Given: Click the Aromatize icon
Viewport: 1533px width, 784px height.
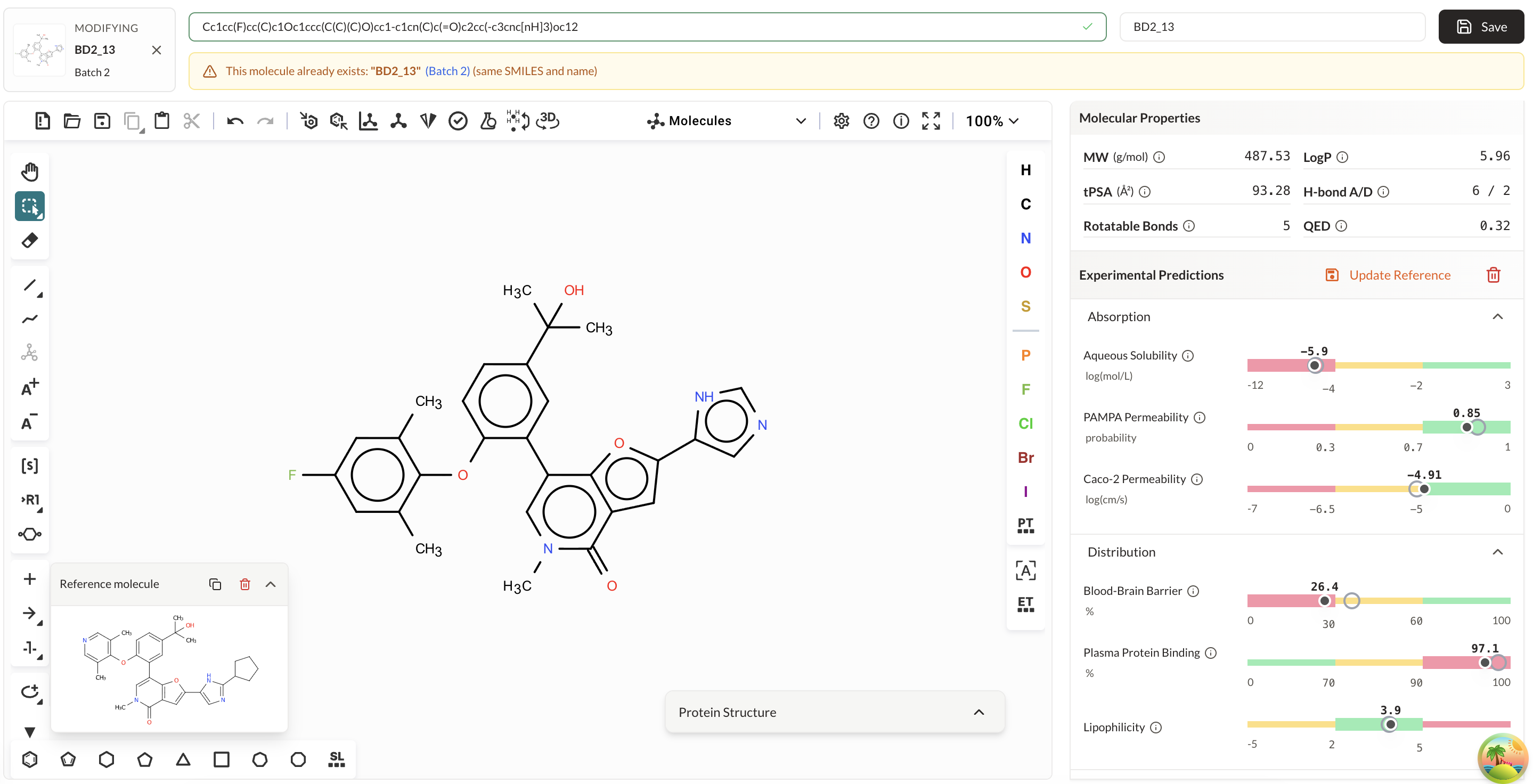Looking at the screenshot, I should click(x=309, y=121).
